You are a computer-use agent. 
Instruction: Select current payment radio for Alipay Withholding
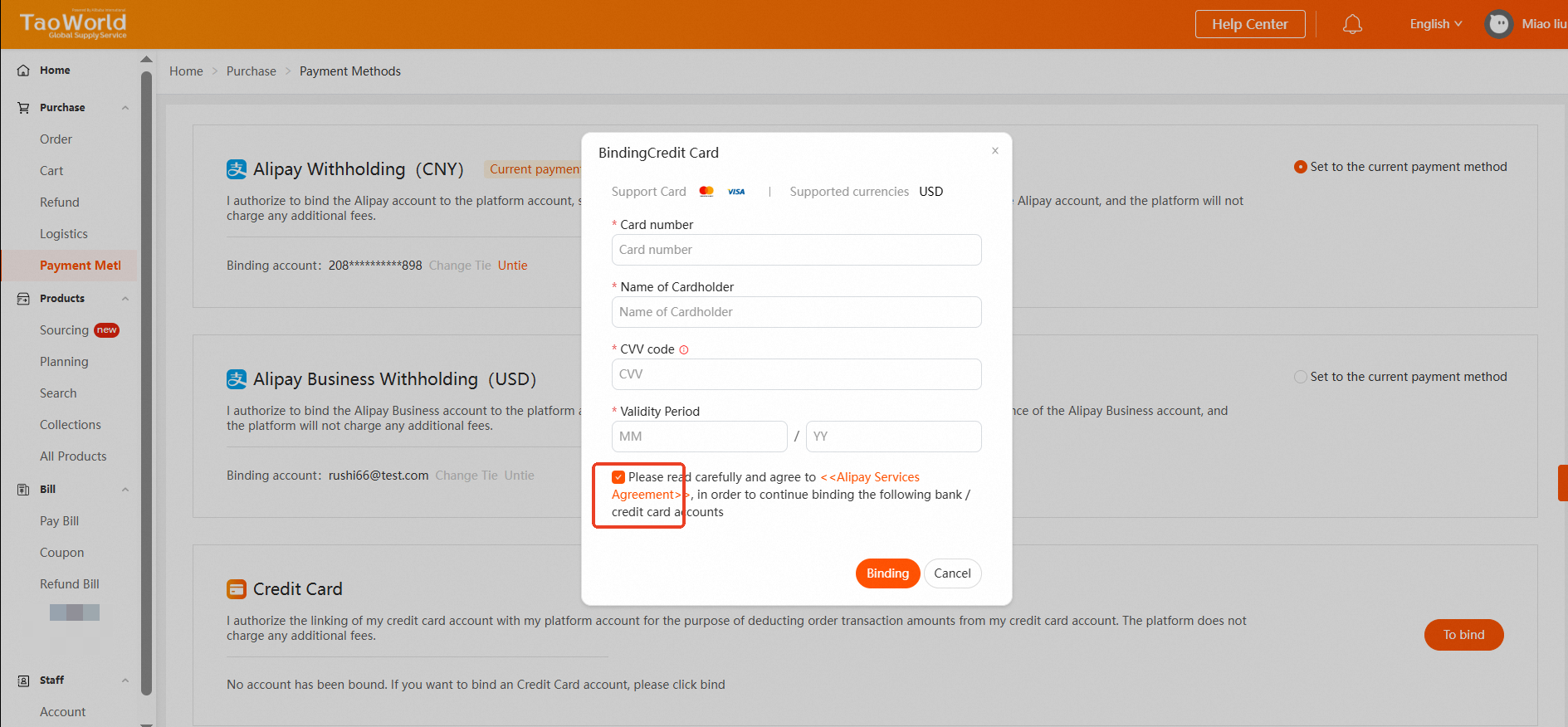tap(1301, 167)
